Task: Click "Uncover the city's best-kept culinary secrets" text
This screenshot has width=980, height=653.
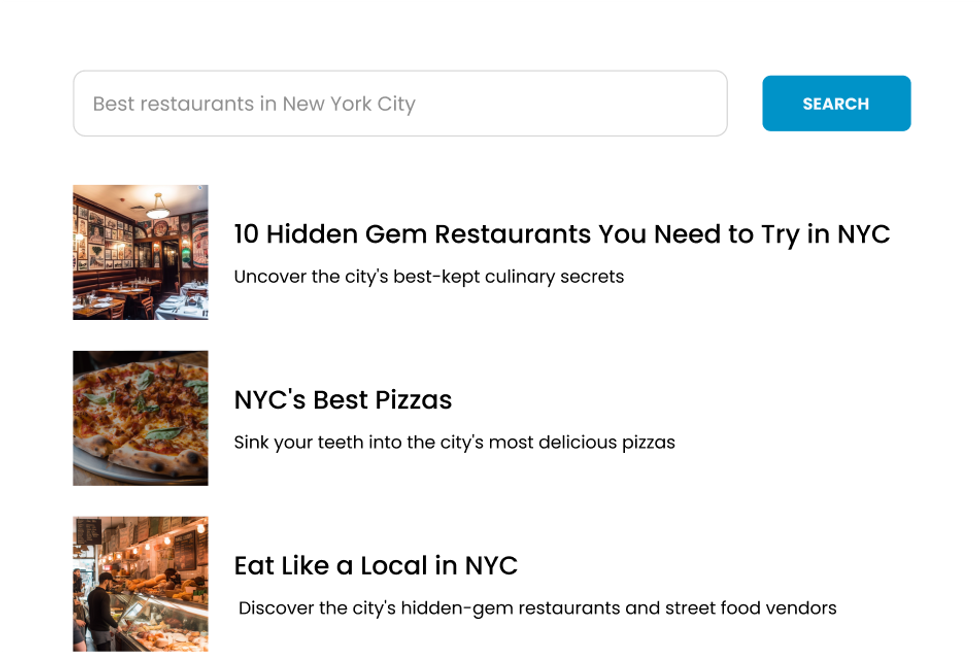Action: 428,277
